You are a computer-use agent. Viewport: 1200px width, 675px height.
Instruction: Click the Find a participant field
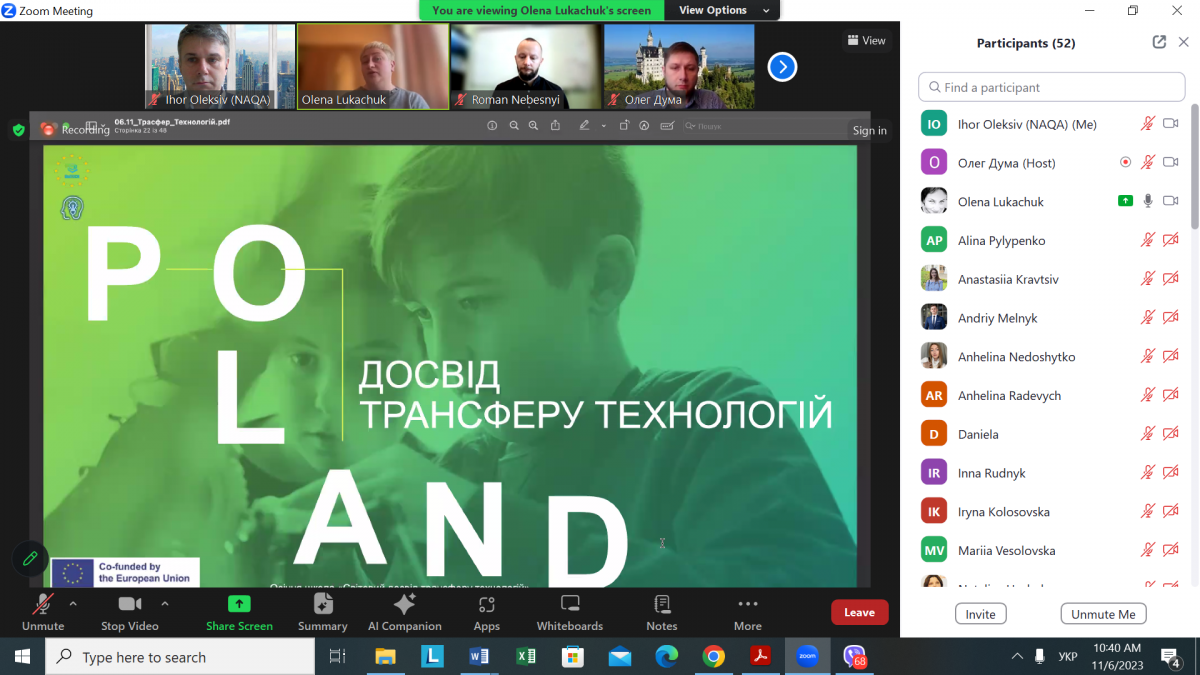coord(1050,87)
